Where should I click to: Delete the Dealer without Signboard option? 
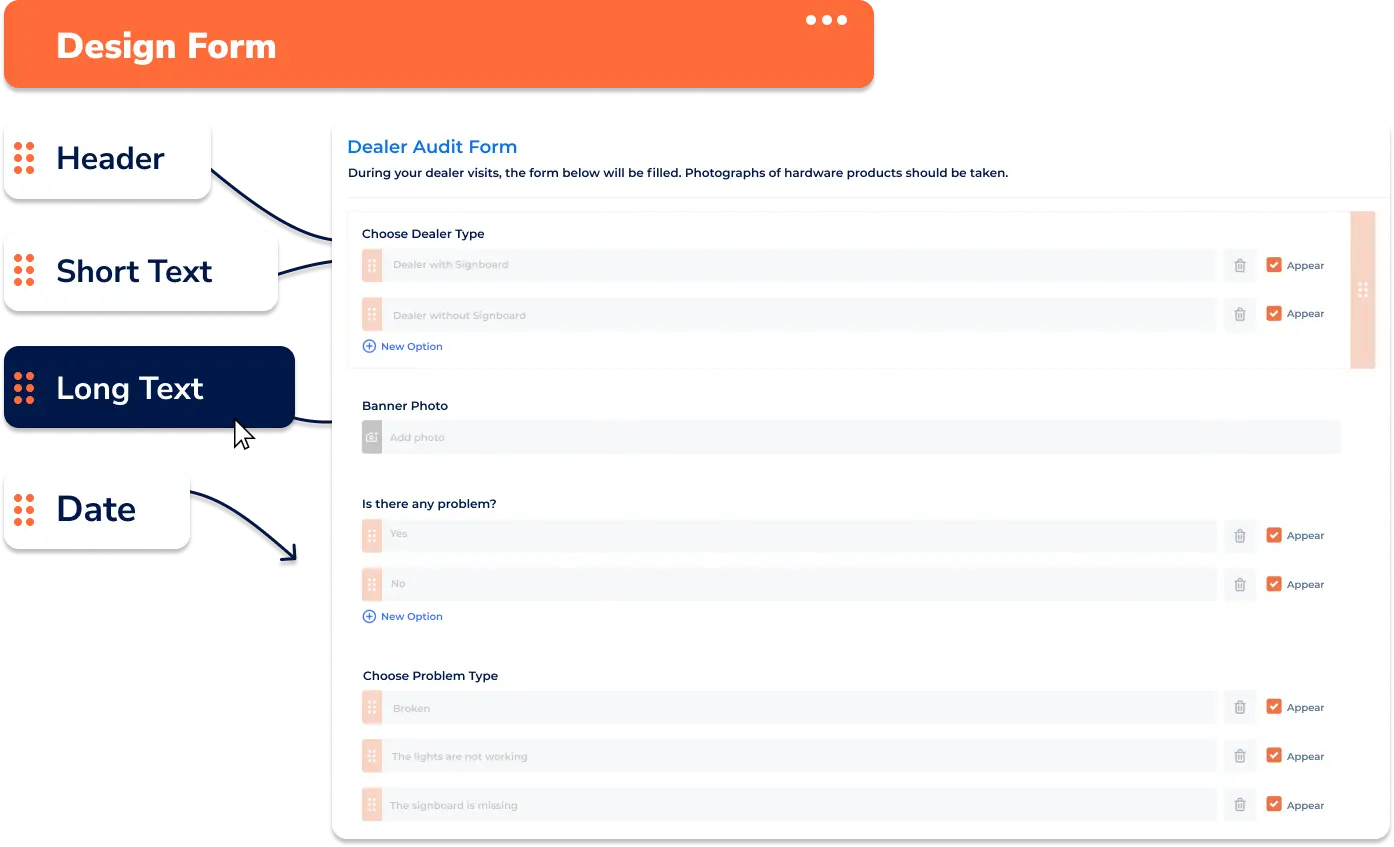(1239, 314)
